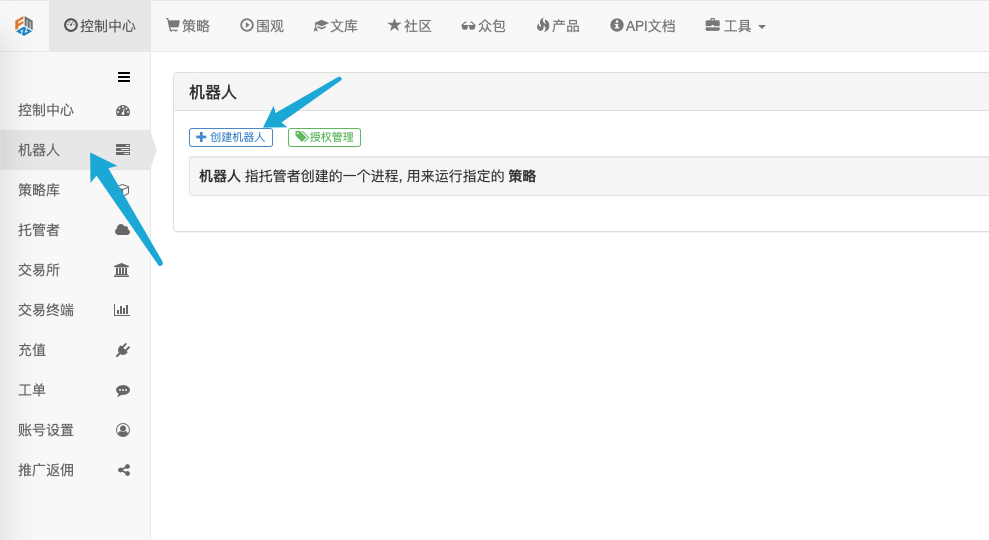This screenshot has height=540, width=989.
Task: Click server icon beside 机器人
Action: coord(123,150)
